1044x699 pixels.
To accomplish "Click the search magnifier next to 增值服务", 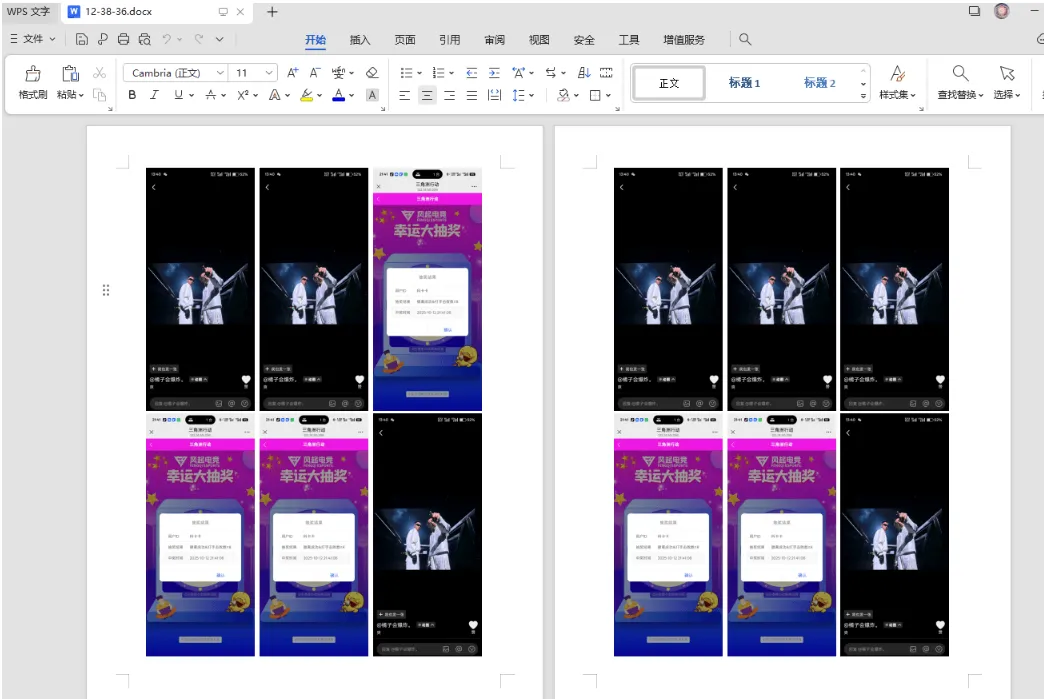I will [x=745, y=39].
